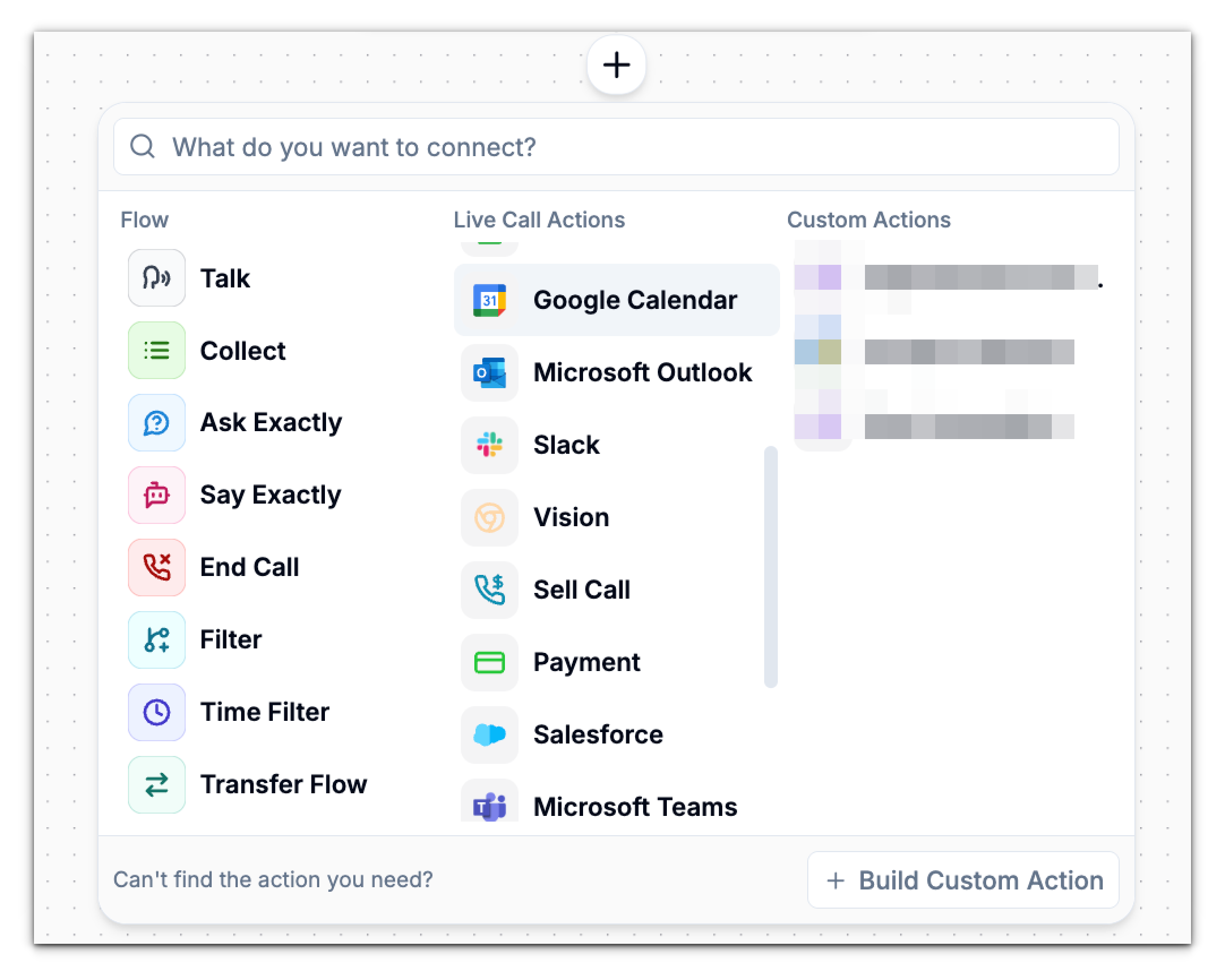Select the Talk flow action icon
The image size is (1225, 980).
(156, 278)
